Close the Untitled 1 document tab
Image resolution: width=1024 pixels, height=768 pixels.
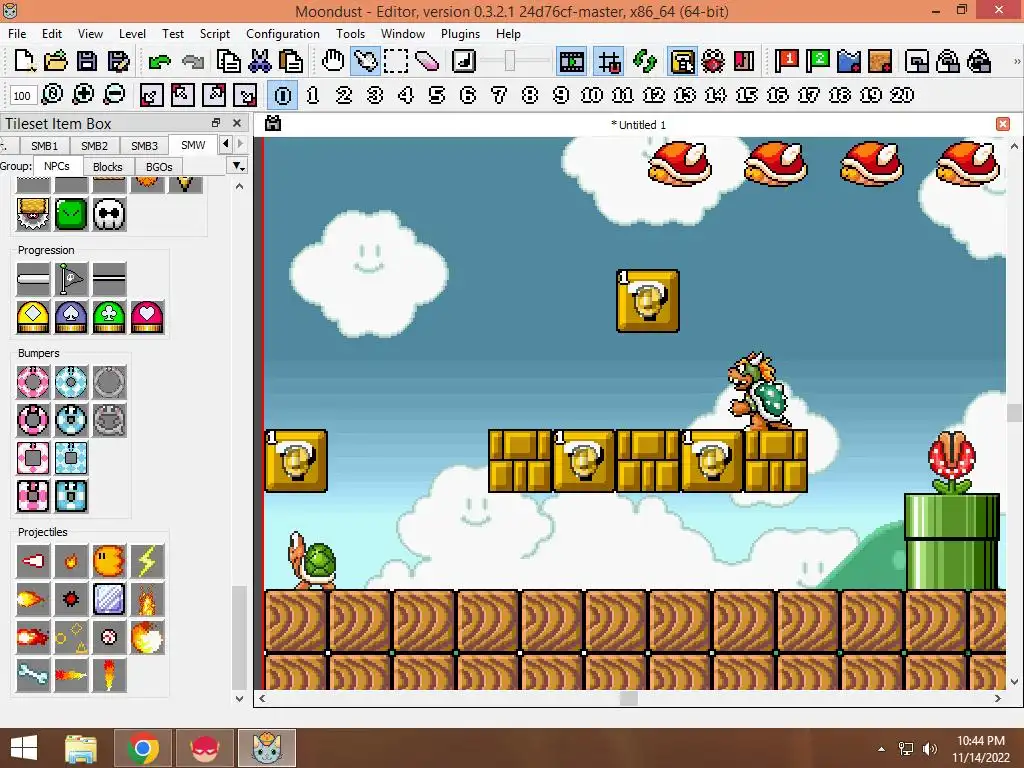click(x=1003, y=124)
